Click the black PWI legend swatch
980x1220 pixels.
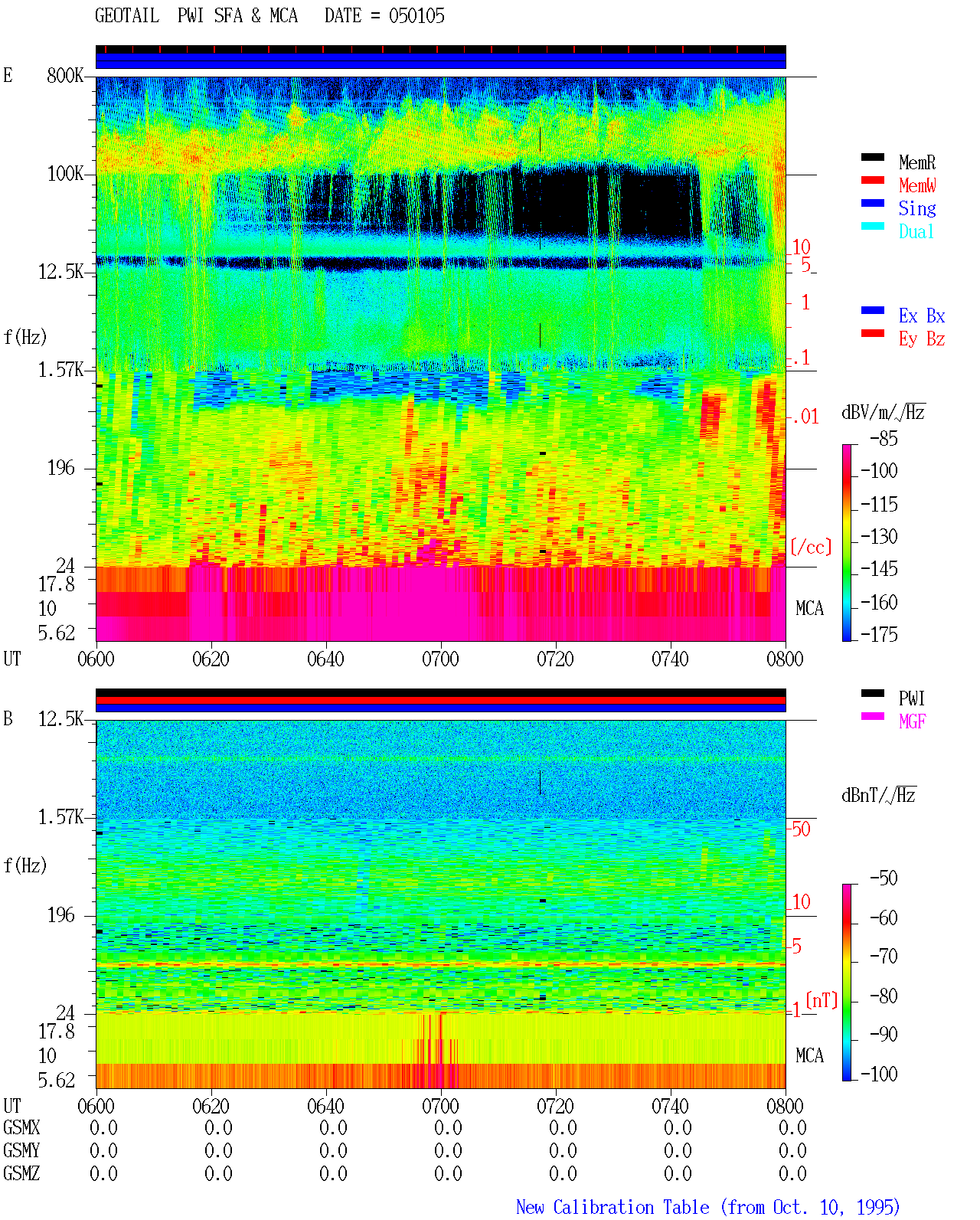point(873,694)
